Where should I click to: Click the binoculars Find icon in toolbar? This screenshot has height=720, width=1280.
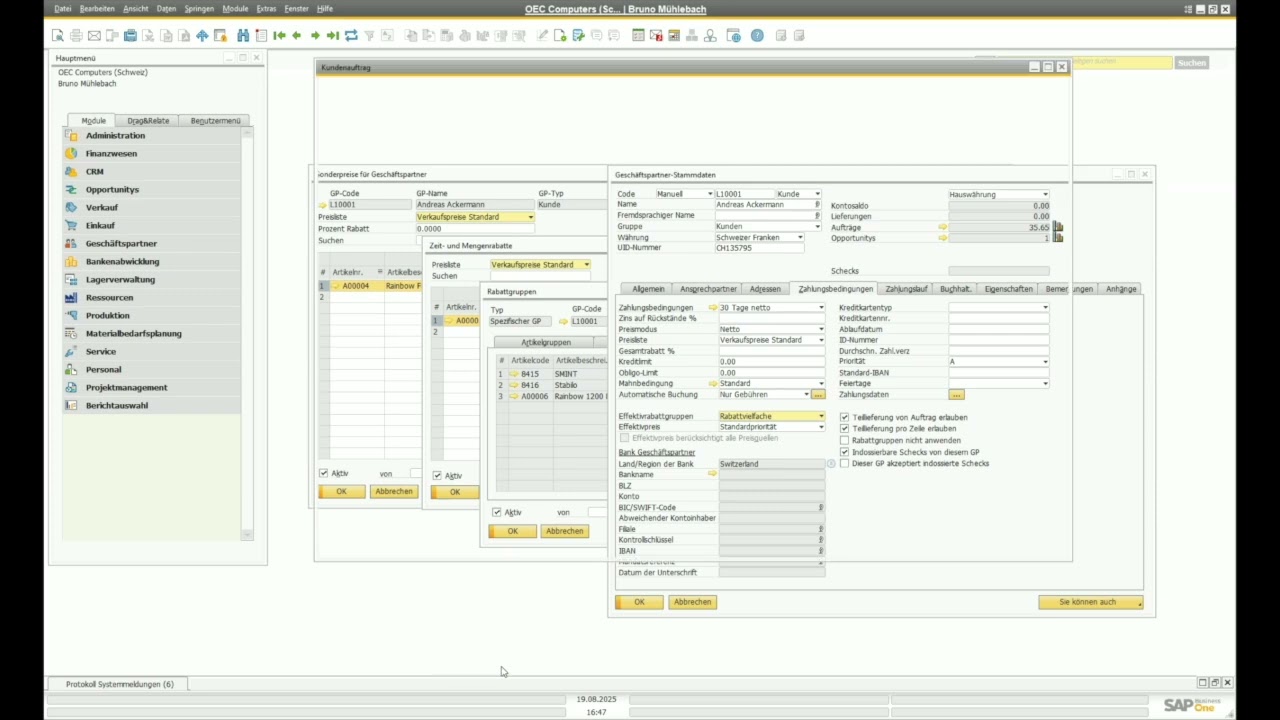tap(243, 36)
